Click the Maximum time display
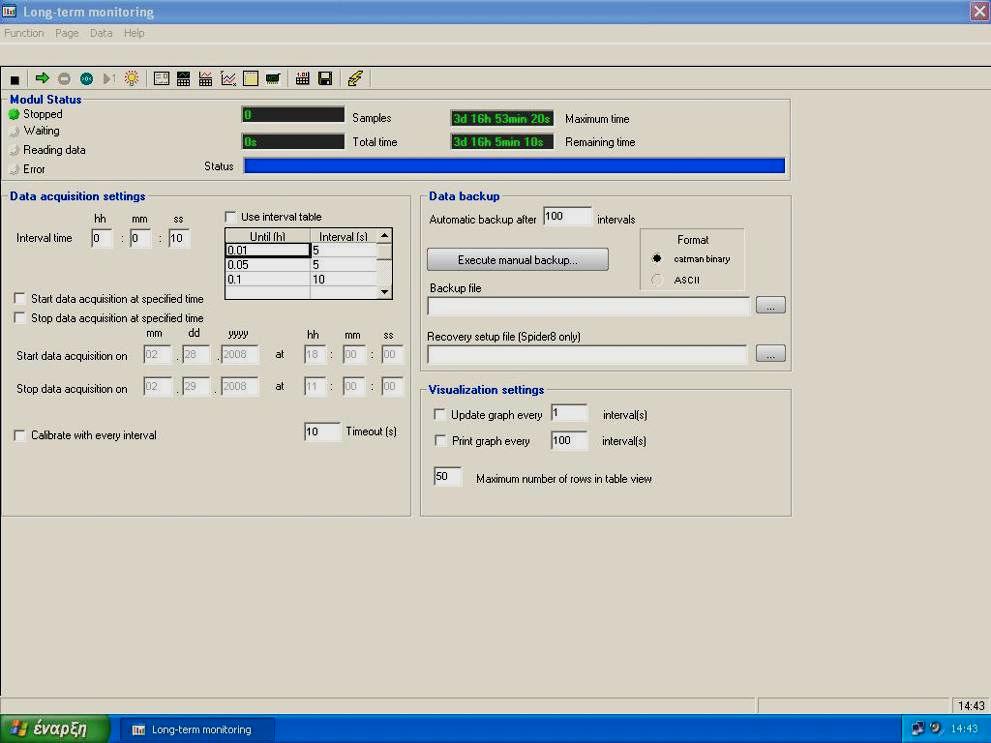Screen dimensions: 991x743 coord(502,119)
